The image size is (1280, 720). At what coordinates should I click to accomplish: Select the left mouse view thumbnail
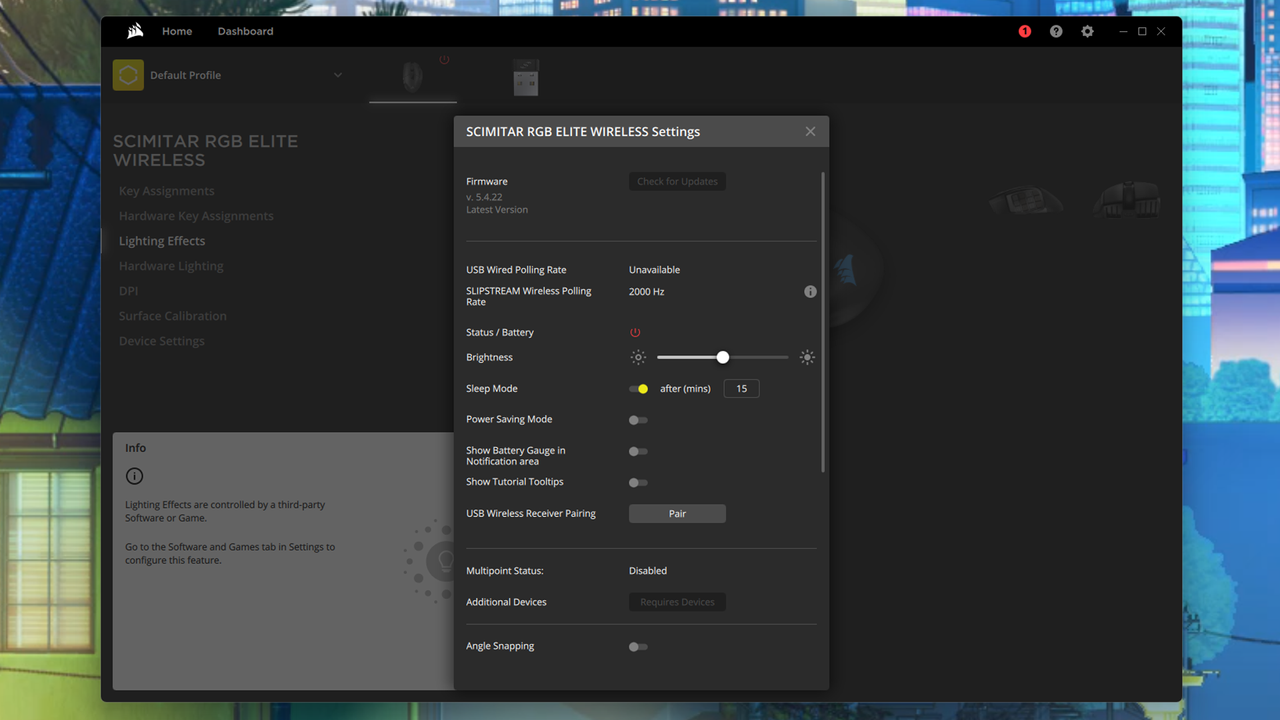(1025, 200)
